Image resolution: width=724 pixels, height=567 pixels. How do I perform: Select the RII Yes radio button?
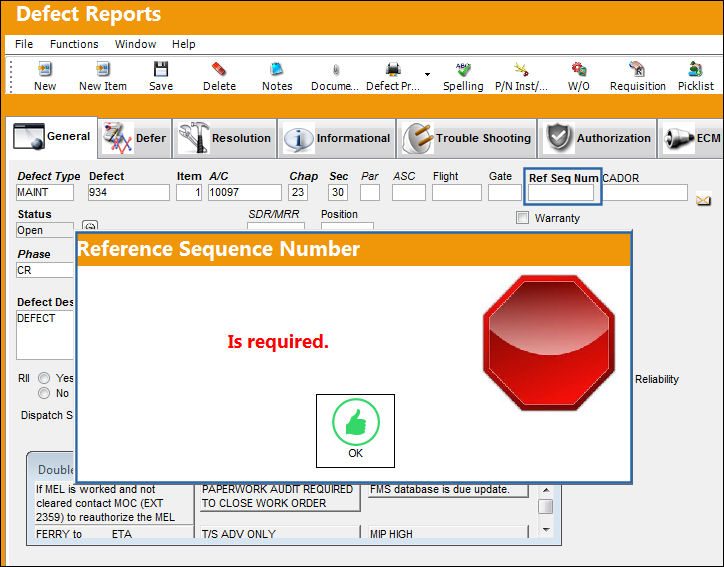(x=44, y=378)
